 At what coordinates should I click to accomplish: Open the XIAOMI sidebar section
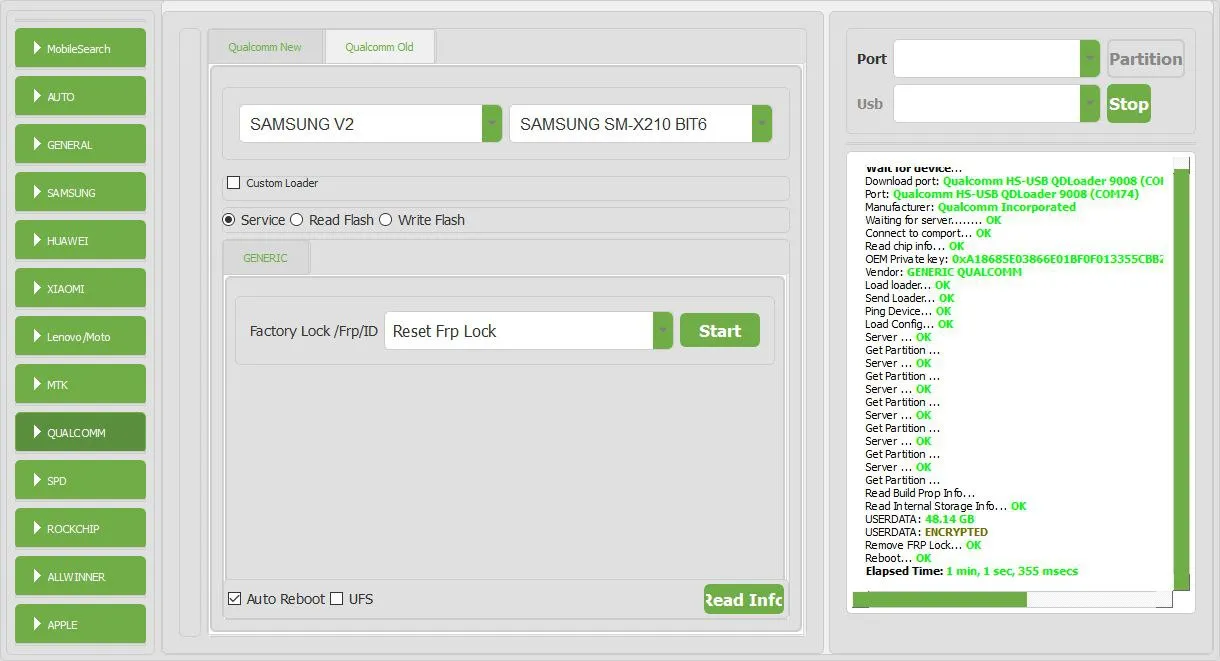(x=80, y=288)
